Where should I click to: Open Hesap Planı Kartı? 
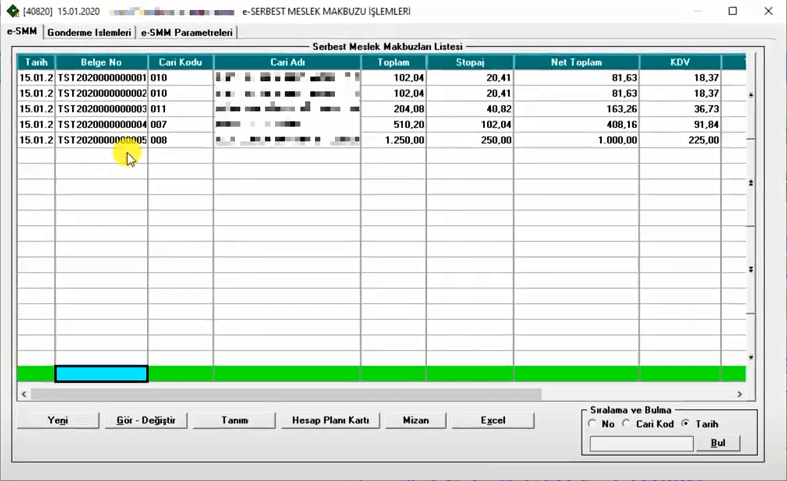(x=330, y=421)
